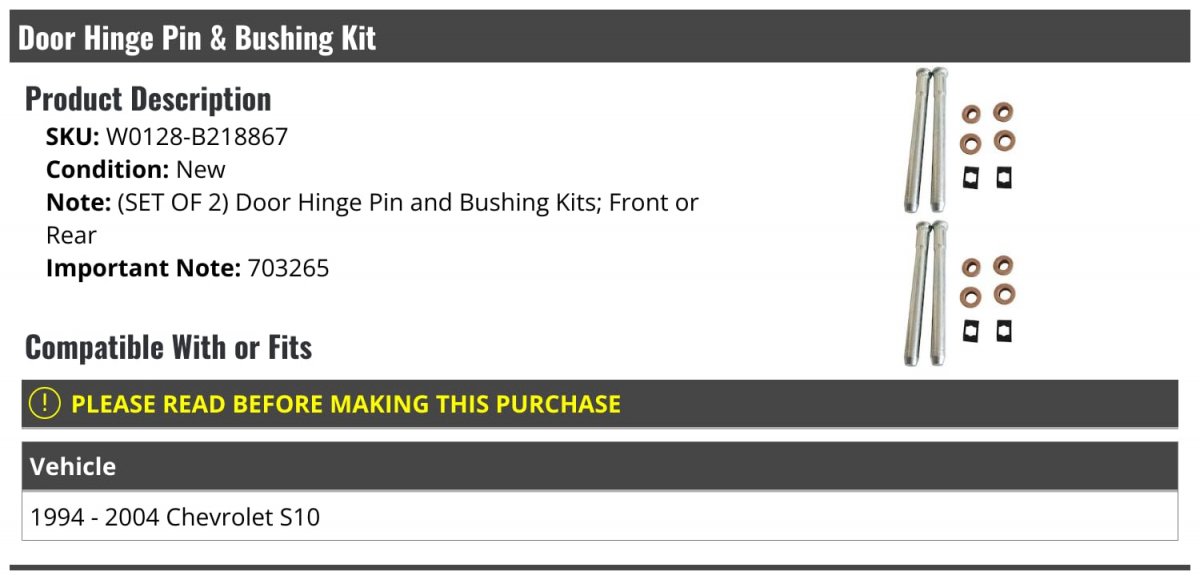Click the yellow warning exclamation icon
This screenshot has width=1200, height=580.
point(44,404)
